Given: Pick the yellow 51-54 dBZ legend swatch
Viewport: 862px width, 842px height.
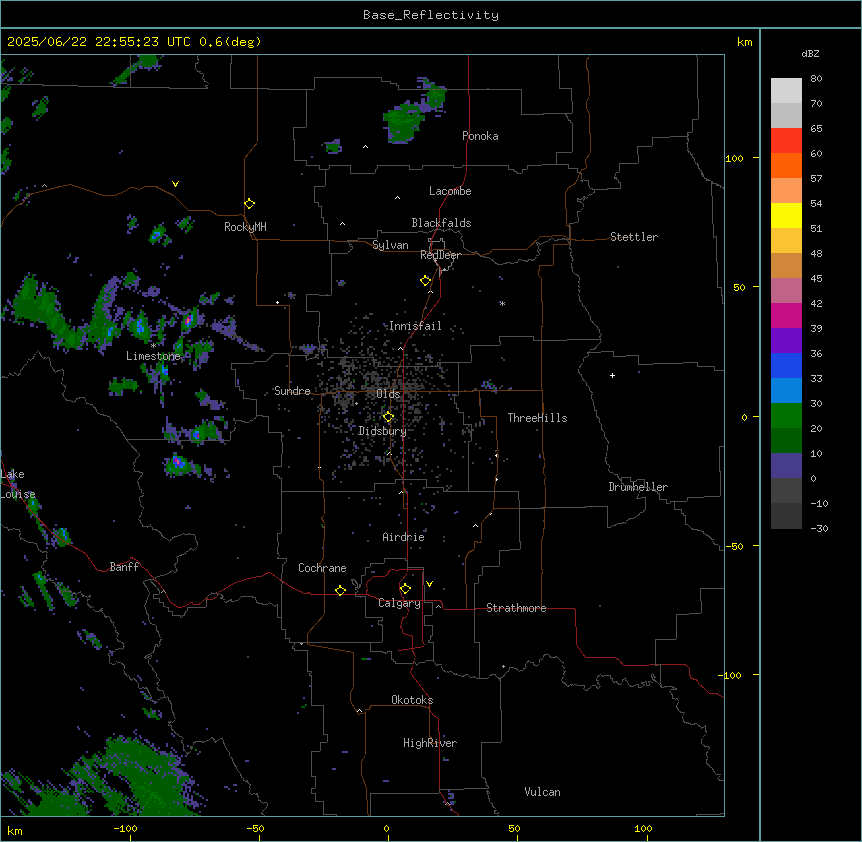Looking at the screenshot, I should click(x=786, y=215).
